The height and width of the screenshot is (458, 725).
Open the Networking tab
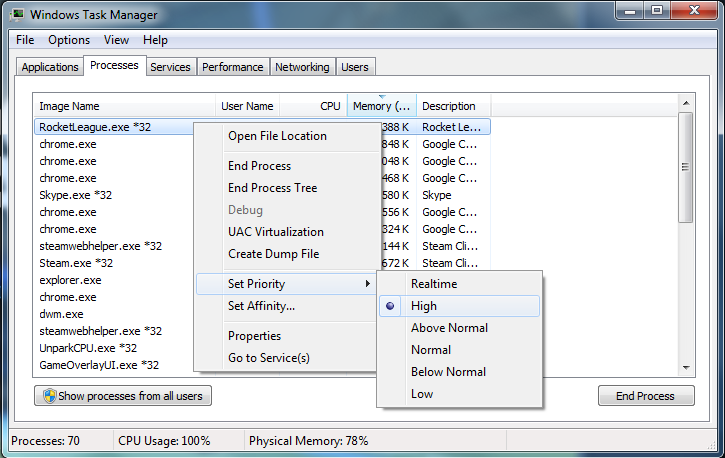pyautogui.click(x=302, y=67)
